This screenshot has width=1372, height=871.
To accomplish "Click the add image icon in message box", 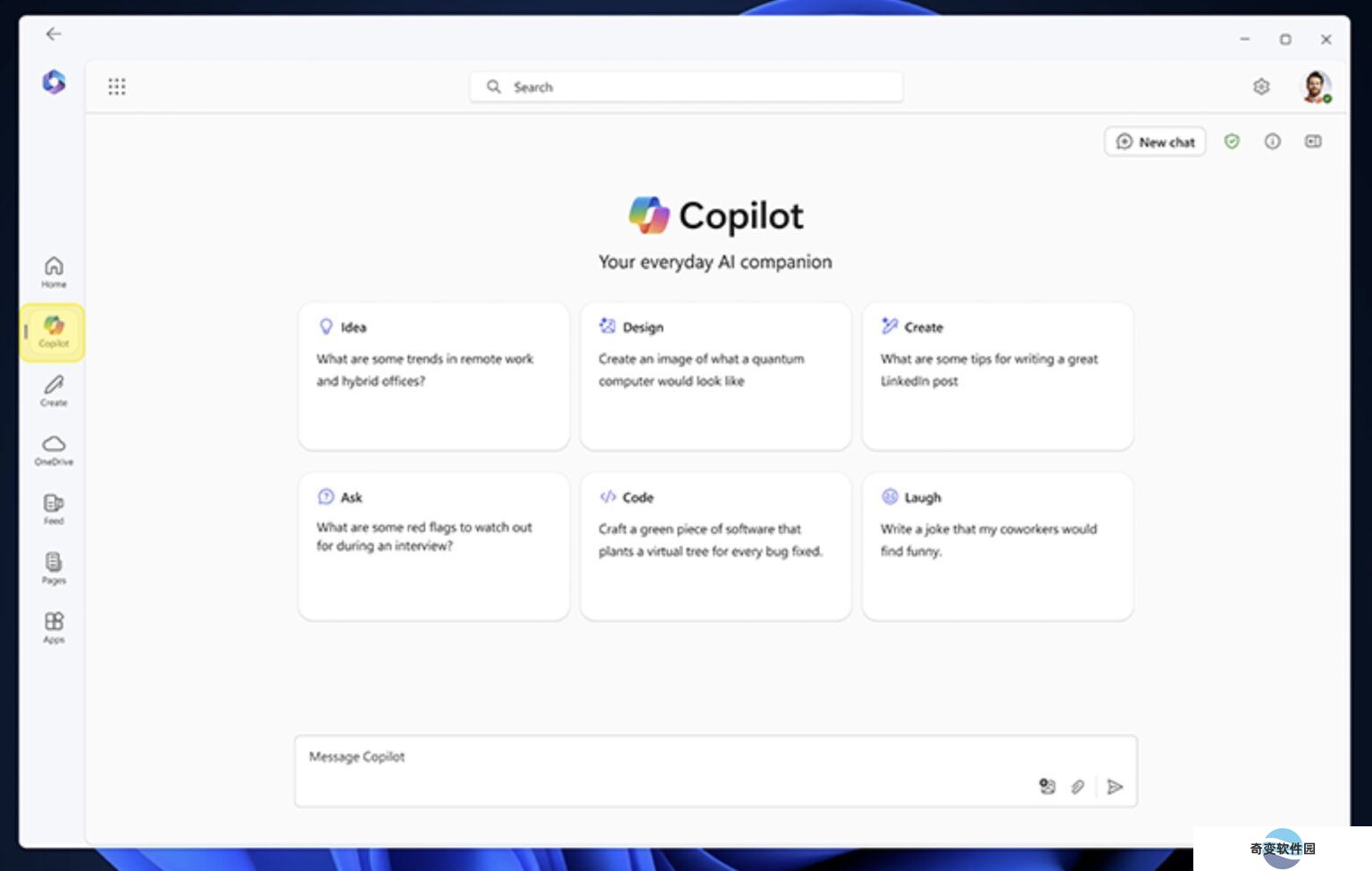I will tap(1047, 786).
